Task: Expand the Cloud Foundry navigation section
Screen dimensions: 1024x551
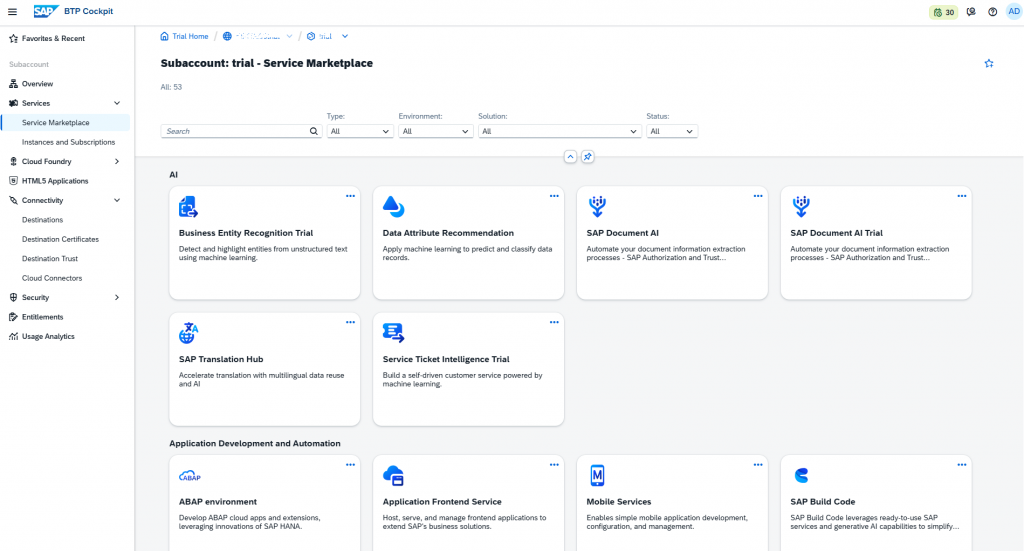Action: [117, 161]
